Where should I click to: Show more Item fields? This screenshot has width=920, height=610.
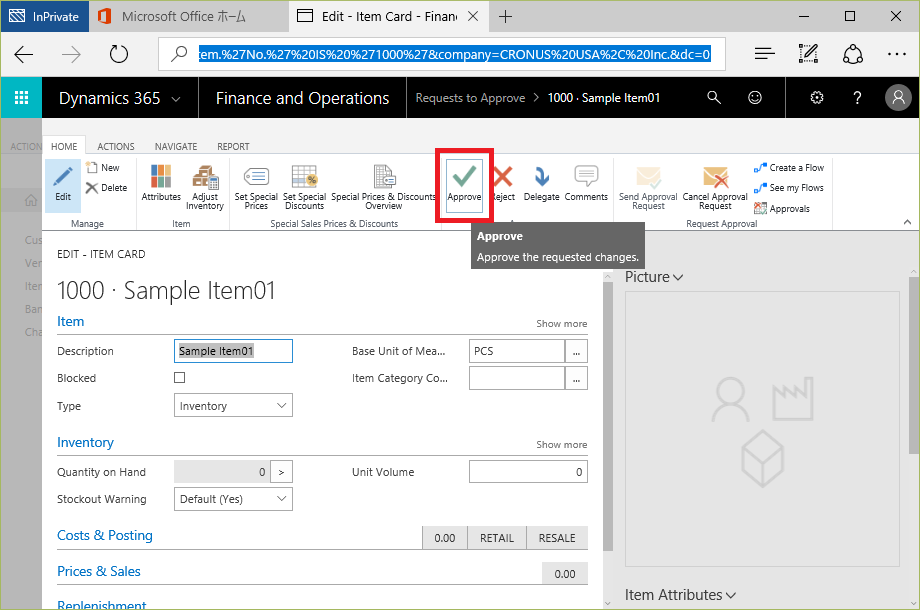(562, 324)
